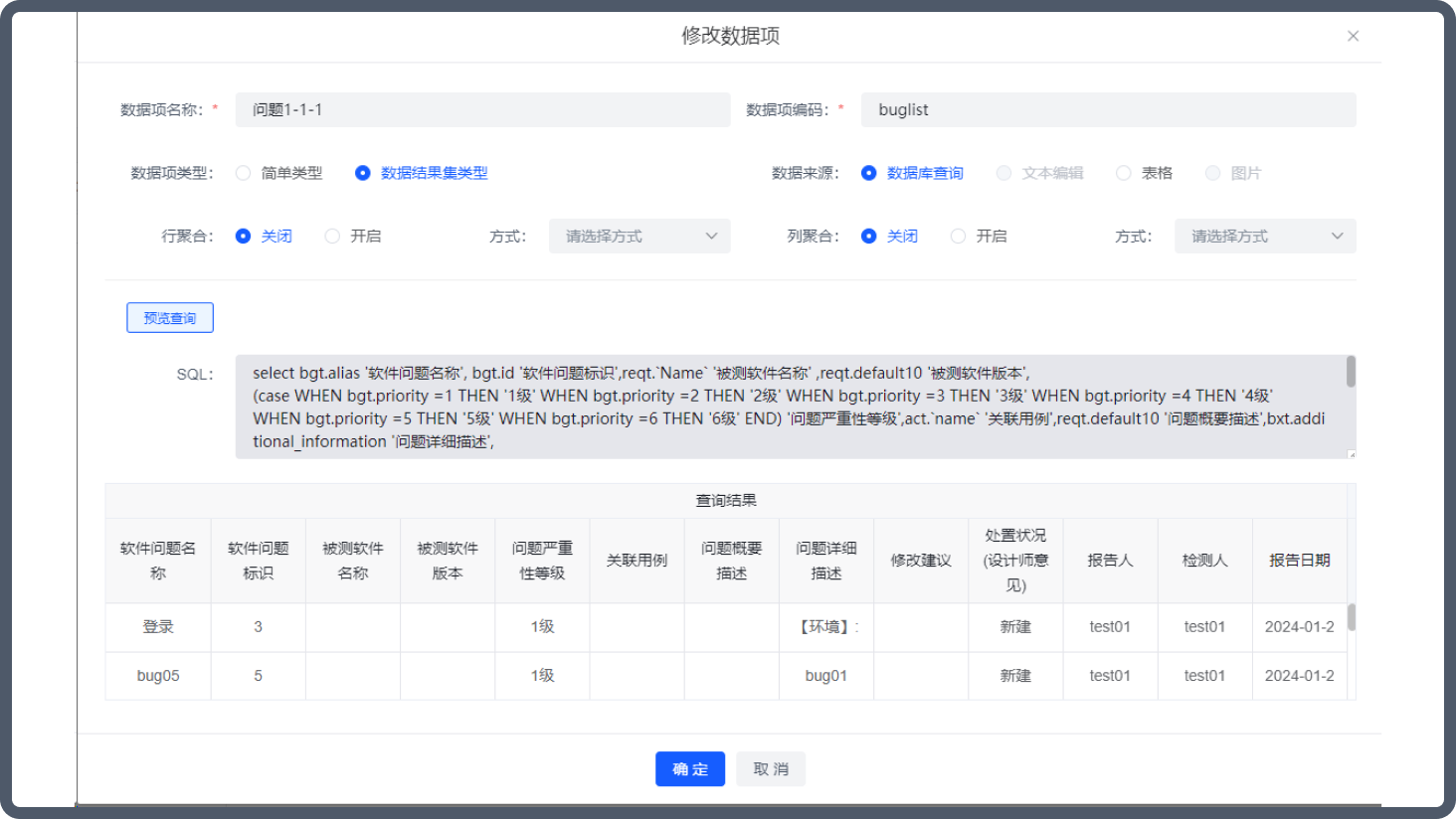Screen dimensions: 1456x819
Task: Click 新建 status in bug05 row
Action: coord(1015,676)
